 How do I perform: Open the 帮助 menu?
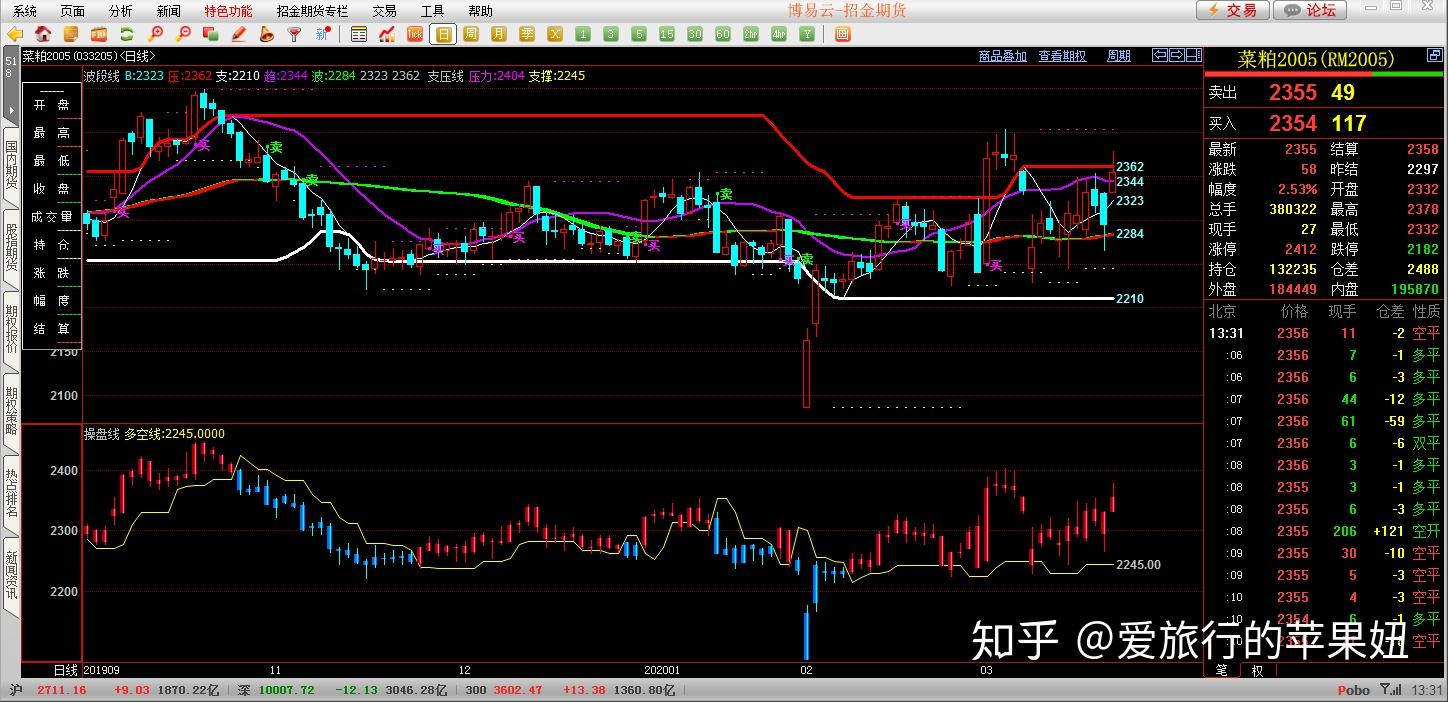480,11
